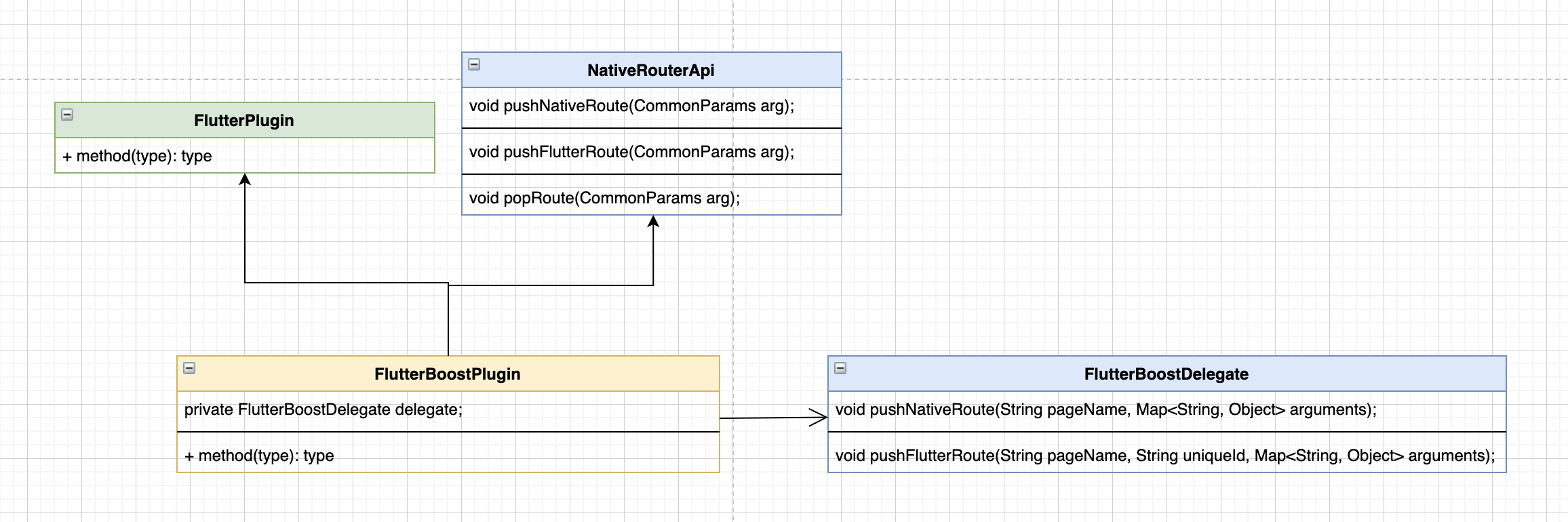The height and width of the screenshot is (522, 1568).
Task: Collapse the FlutterPlugin class box
Action: click(x=67, y=115)
